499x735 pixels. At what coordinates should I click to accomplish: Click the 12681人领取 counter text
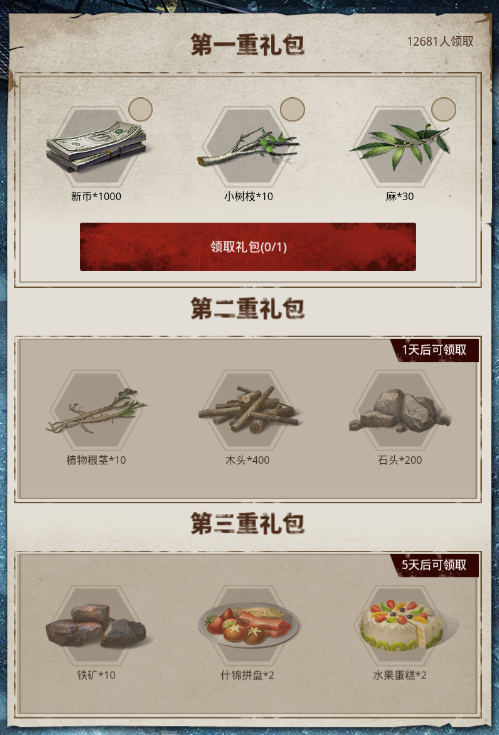[x=440, y=41]
